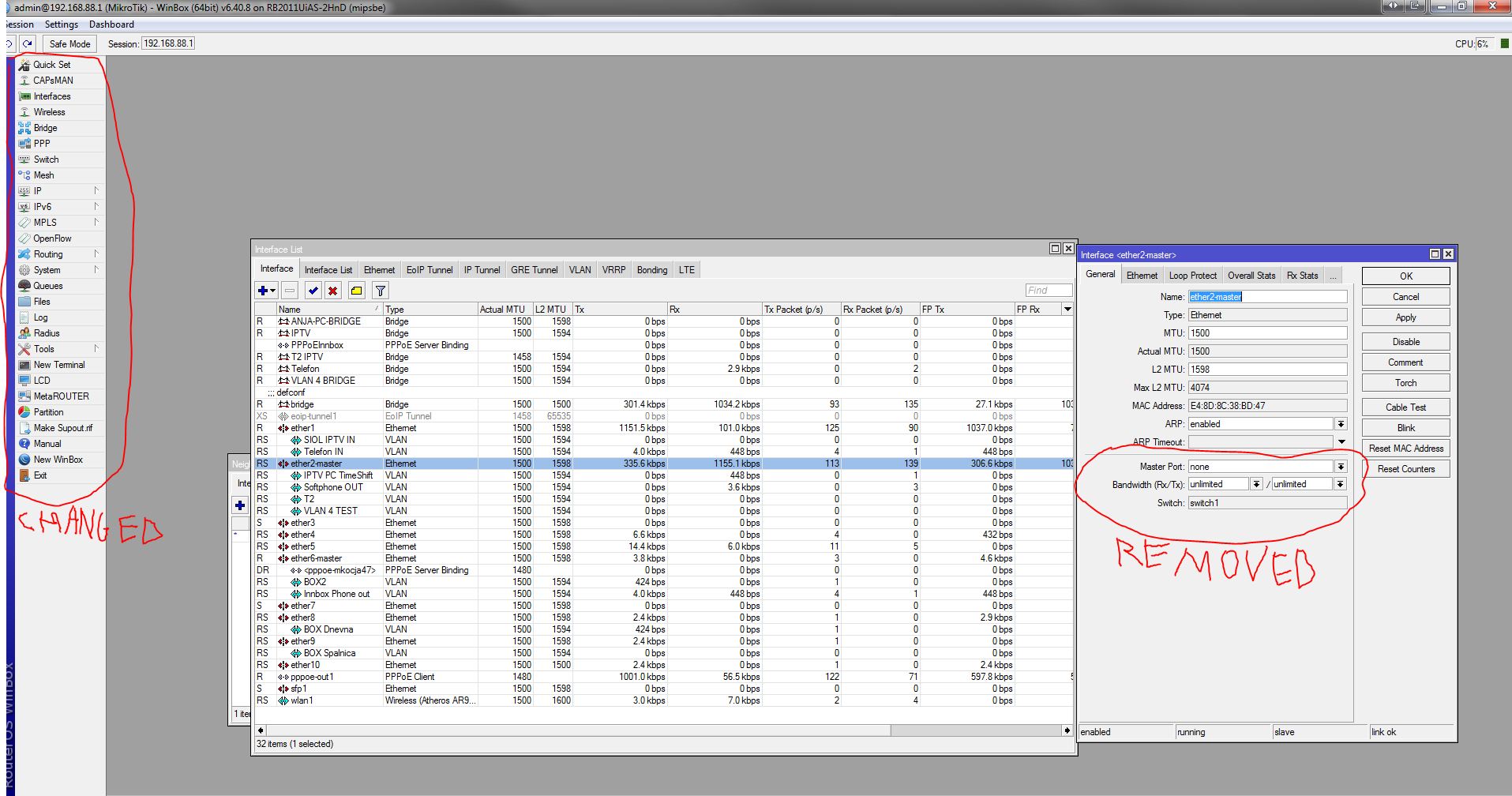Image resolution: width=1512 pixels, height=796 pixels.
Task: Click MTU input field
Action: [1267, 333]
